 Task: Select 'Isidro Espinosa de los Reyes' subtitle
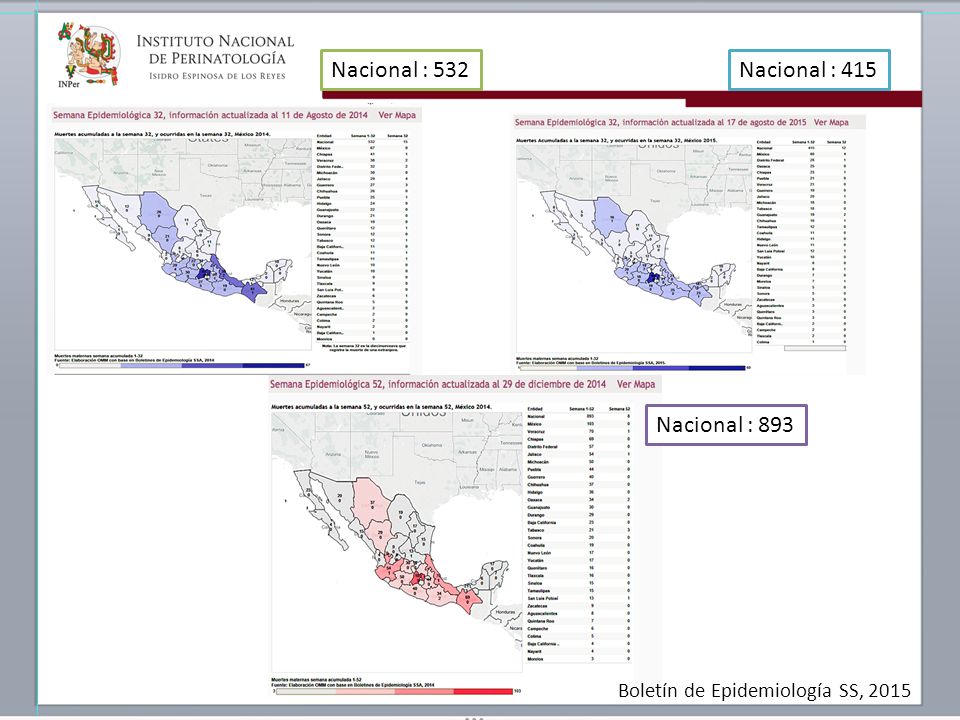point(217,76)
